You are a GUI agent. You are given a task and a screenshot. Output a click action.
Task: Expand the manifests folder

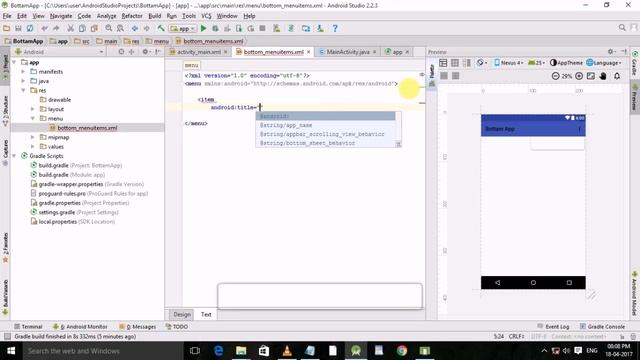point(23,71)
